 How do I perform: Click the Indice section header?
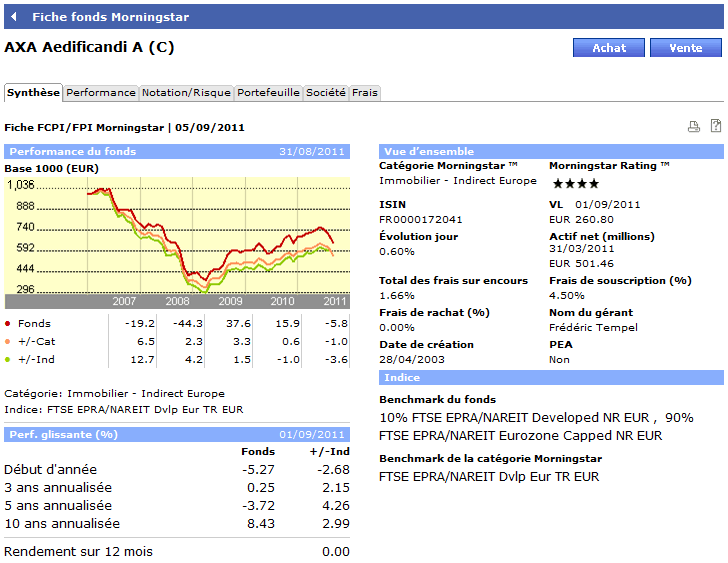551,377
